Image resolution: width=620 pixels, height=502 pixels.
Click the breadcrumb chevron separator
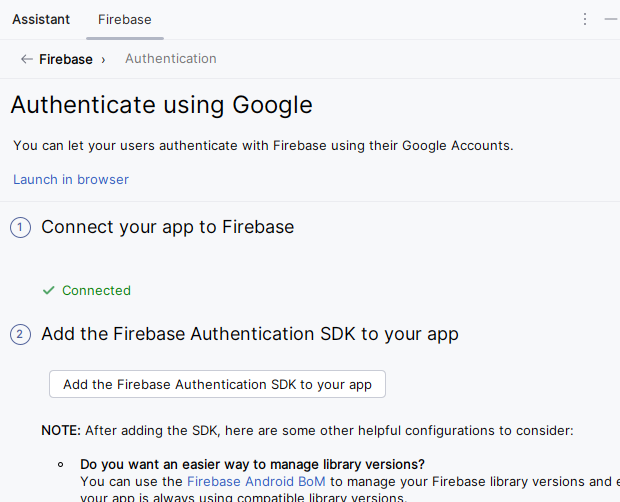(103, 59)
